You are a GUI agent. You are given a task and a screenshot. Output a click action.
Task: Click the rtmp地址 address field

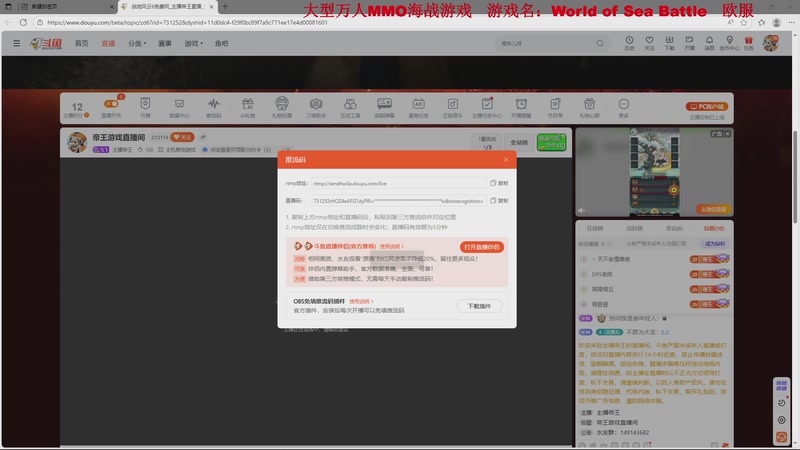398,183
